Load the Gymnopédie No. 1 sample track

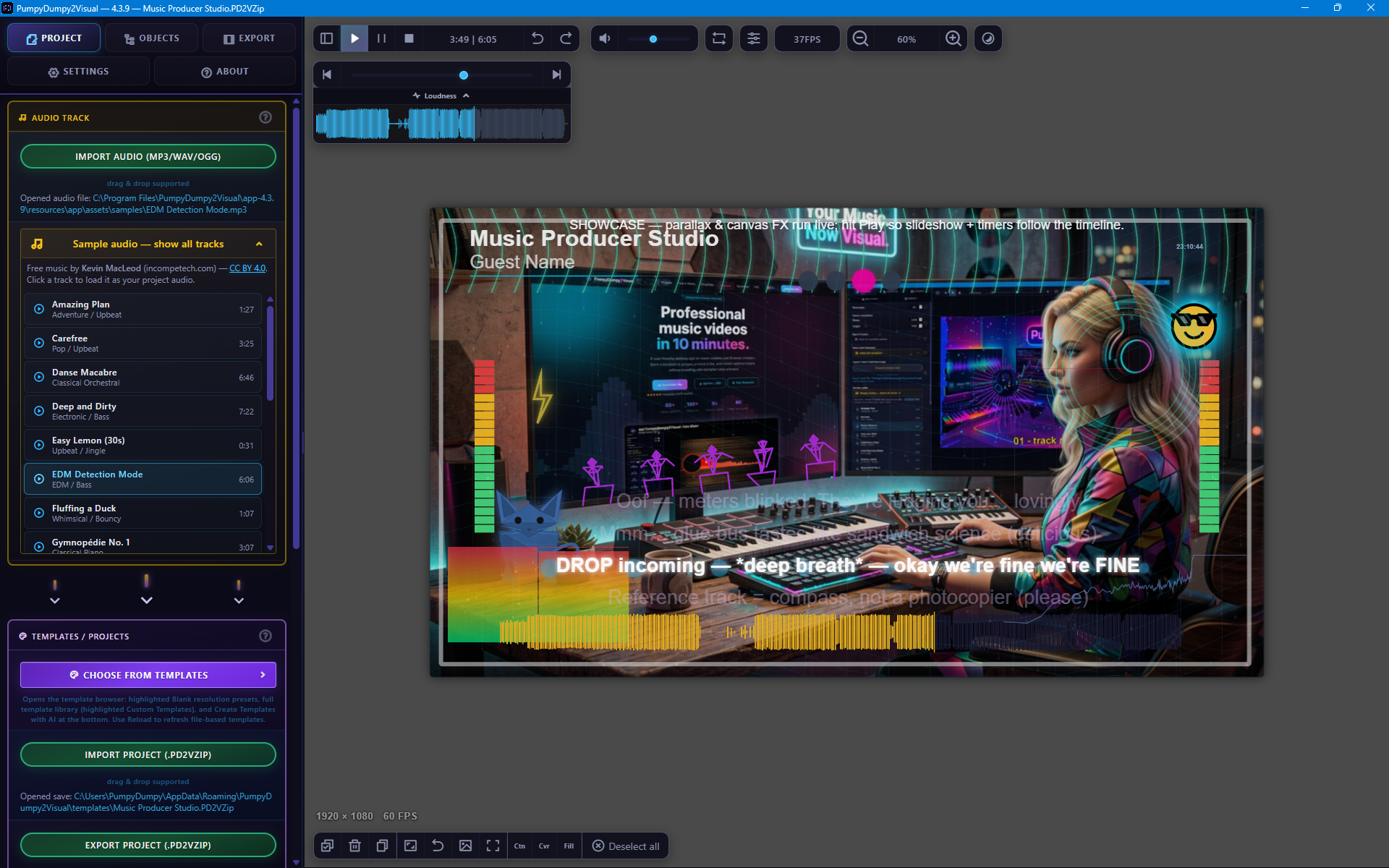(143, 543)
